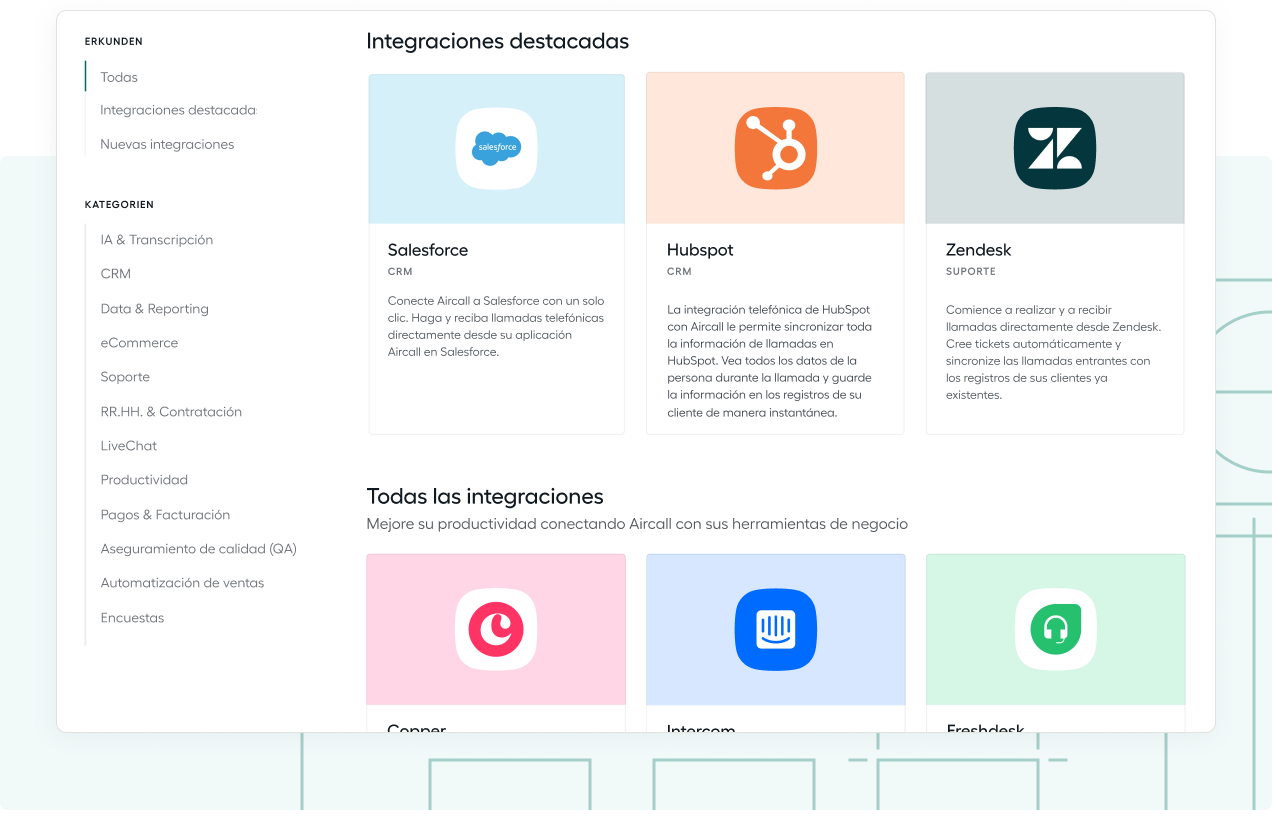Choose the eCommerce category
This screenshot has height=818, width=1272.
139,343
